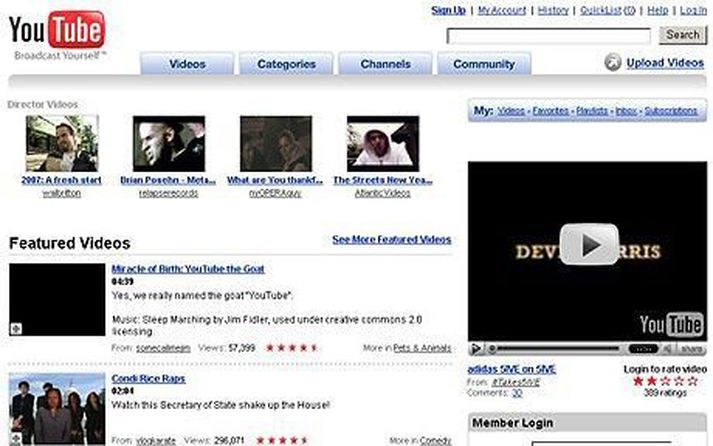
Task: Click 'Condi Rice Raps' title link
Action: (148, 379)
